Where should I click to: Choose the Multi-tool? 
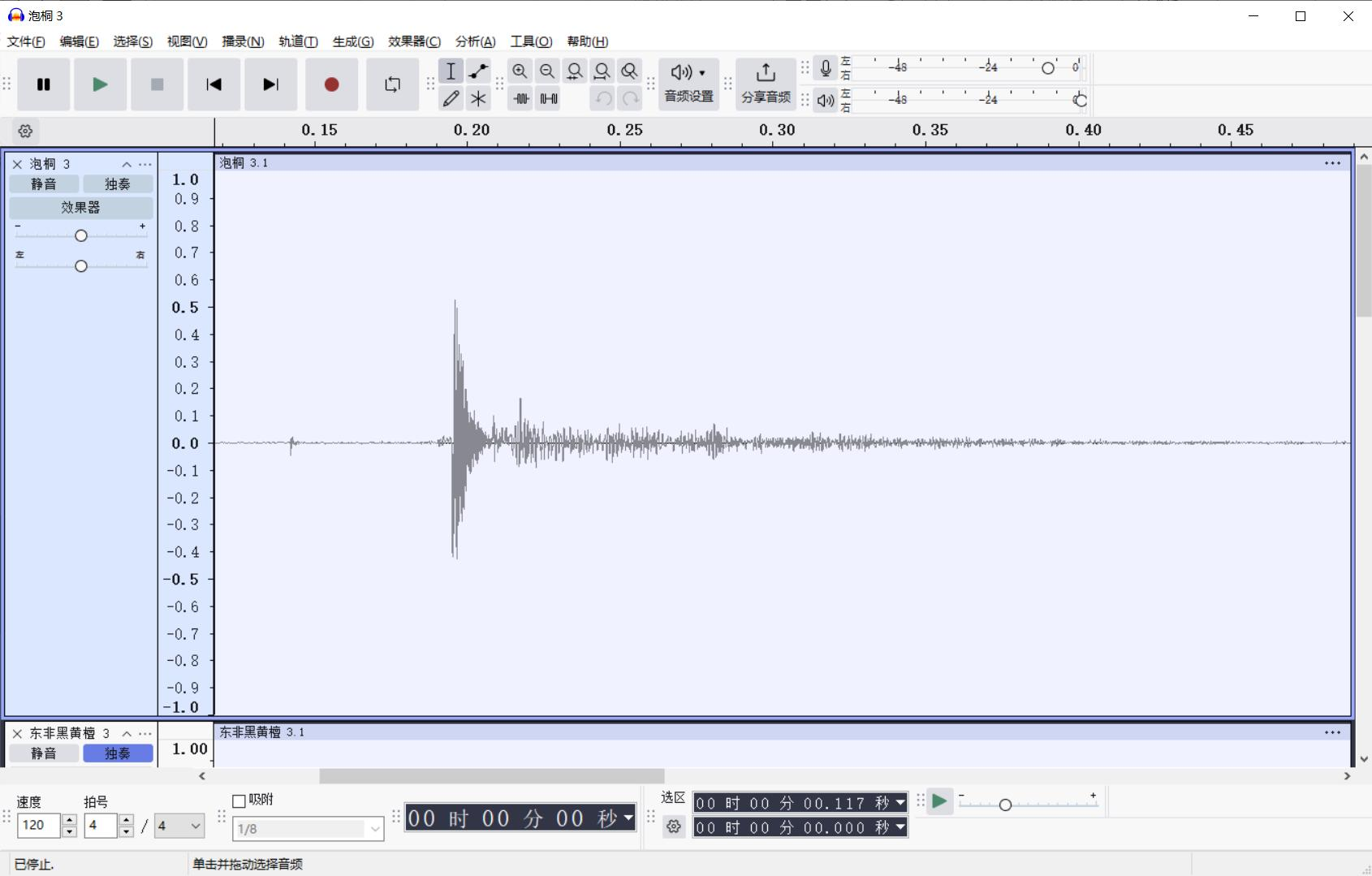point(478,98)
